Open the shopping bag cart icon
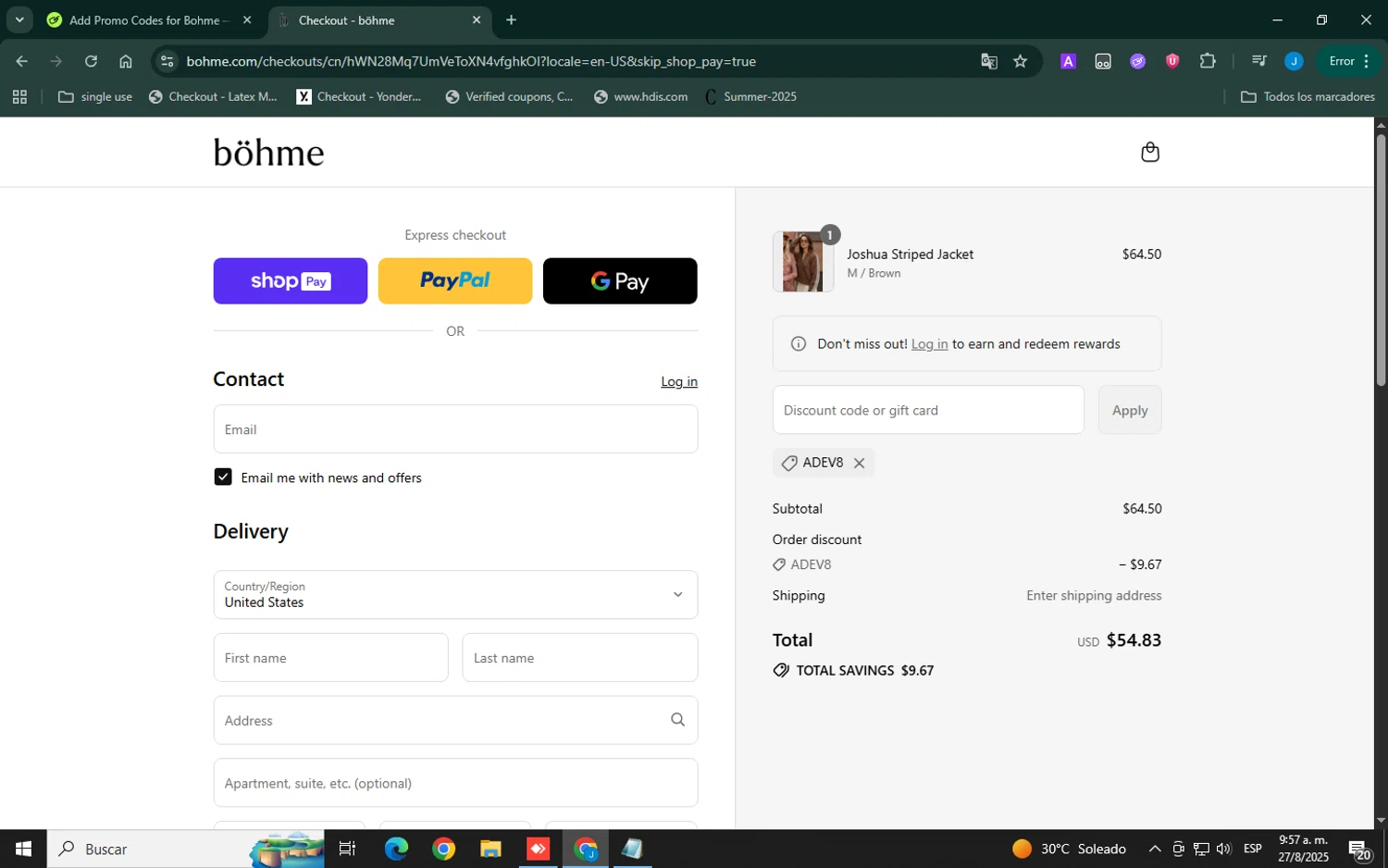The width and height of the screenshot is (1388, 868). point(1150,152)
